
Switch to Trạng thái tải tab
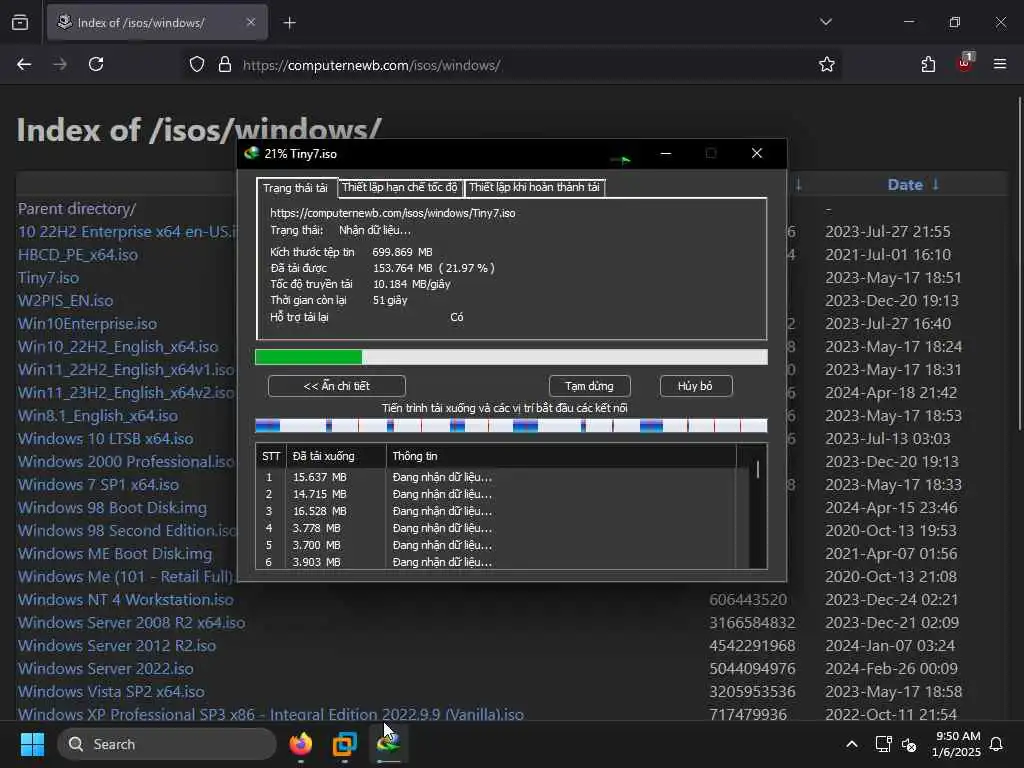coord(296,188)
